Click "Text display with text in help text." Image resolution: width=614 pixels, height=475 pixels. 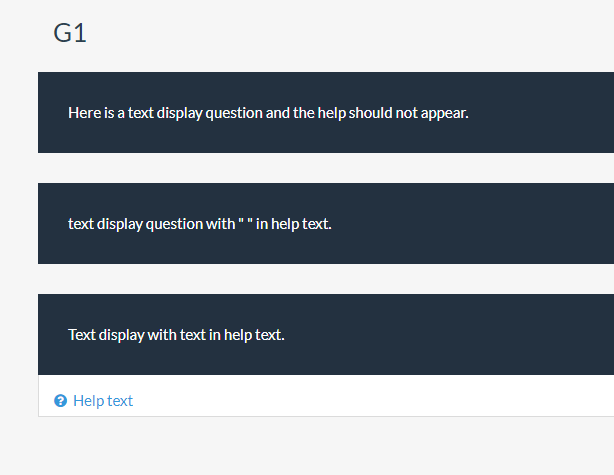pos(176,334)
